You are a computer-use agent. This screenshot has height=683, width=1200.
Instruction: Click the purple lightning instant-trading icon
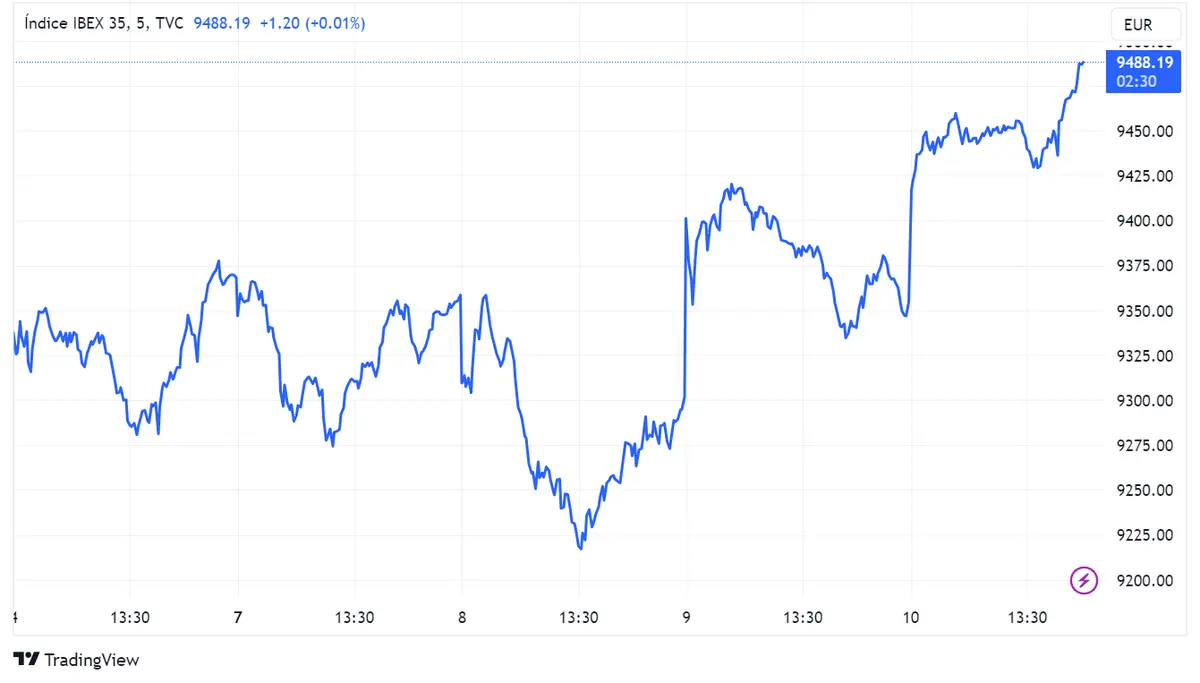(1083, 580)
